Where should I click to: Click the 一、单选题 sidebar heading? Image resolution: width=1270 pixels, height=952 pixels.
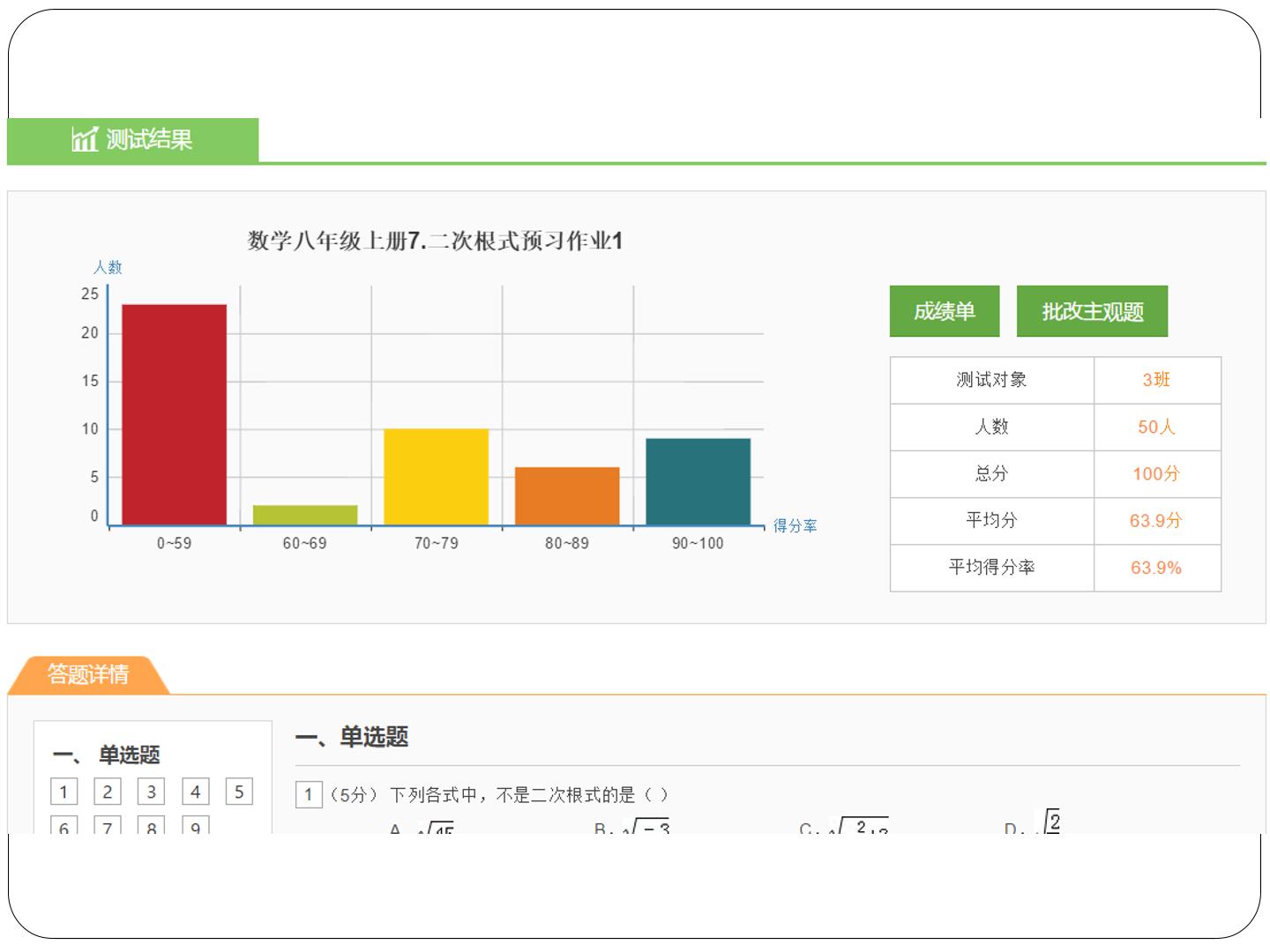107,755
